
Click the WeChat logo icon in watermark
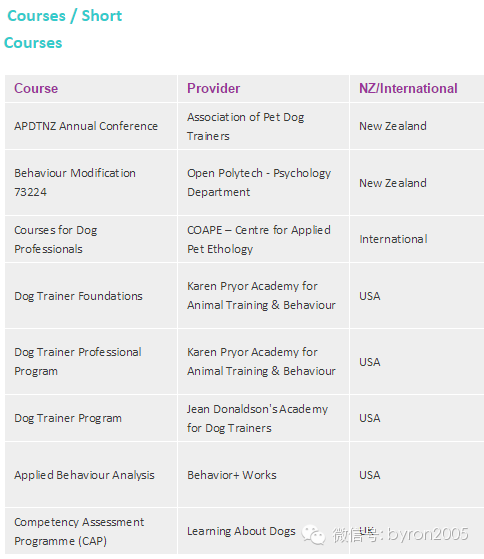click(313, 535)
